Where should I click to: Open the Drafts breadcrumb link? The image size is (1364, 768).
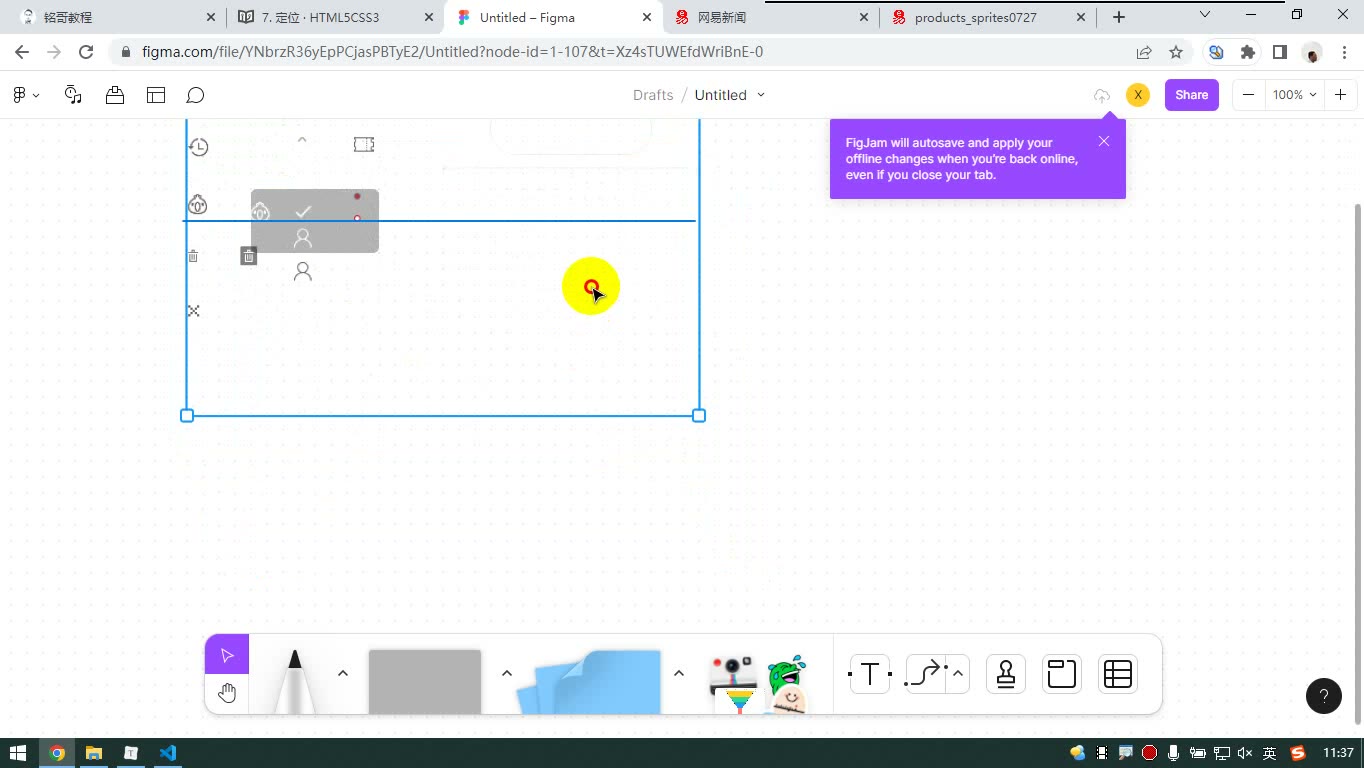click(x=653, y=95)
